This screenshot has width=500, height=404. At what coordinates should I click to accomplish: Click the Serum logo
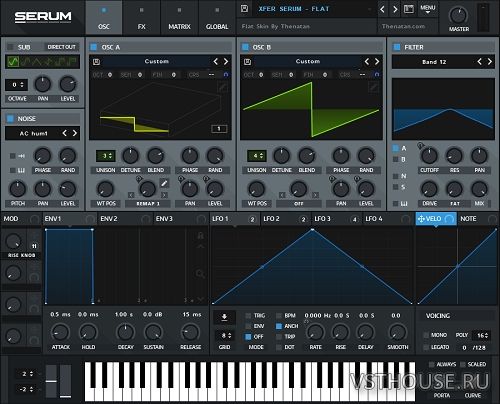coord(43,17)
